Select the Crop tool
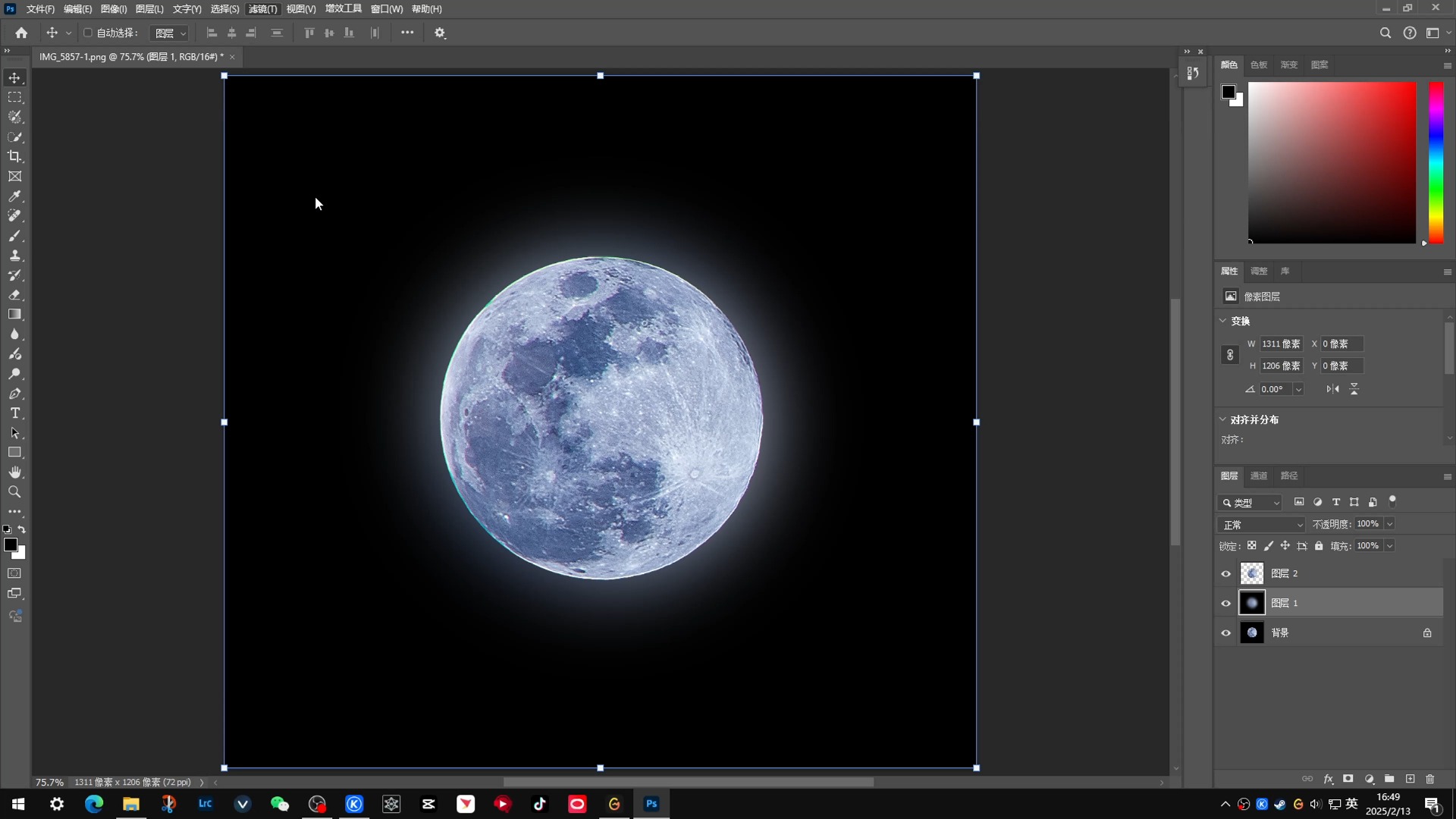 [x=14, y=157]
